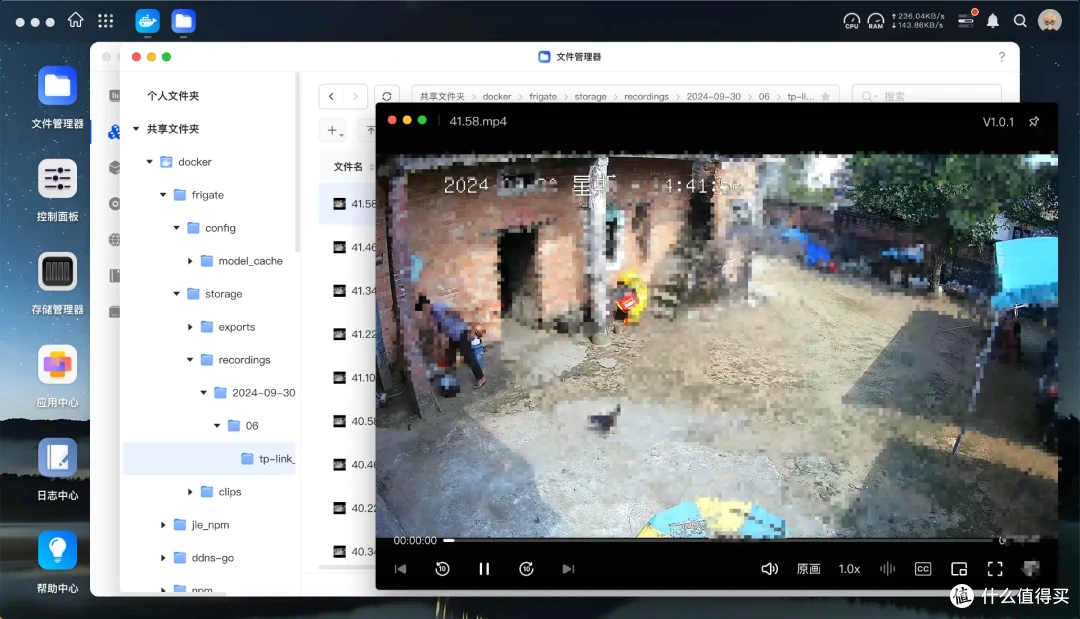
Task: Open the home icon in the top bar
Action: pyautogui.click(x=76, y=21)
